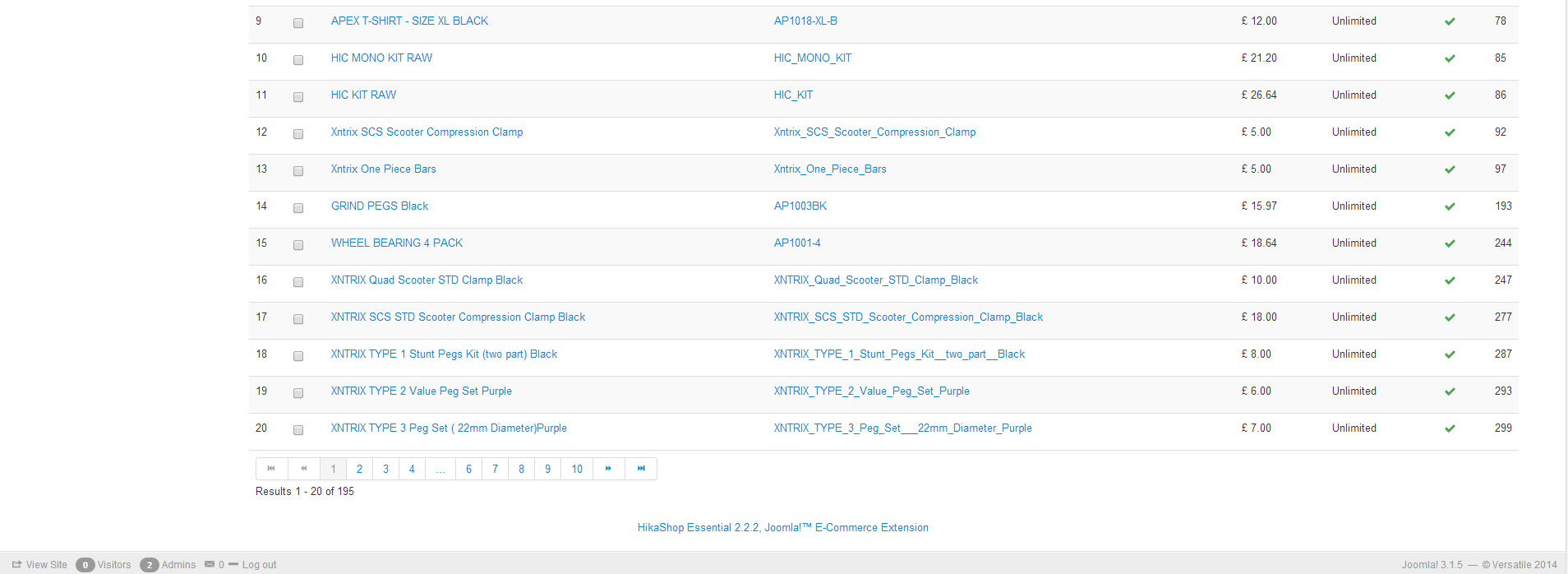Open HikaShop Essential 2.2.2 footer link

click(x=783, y=527)
